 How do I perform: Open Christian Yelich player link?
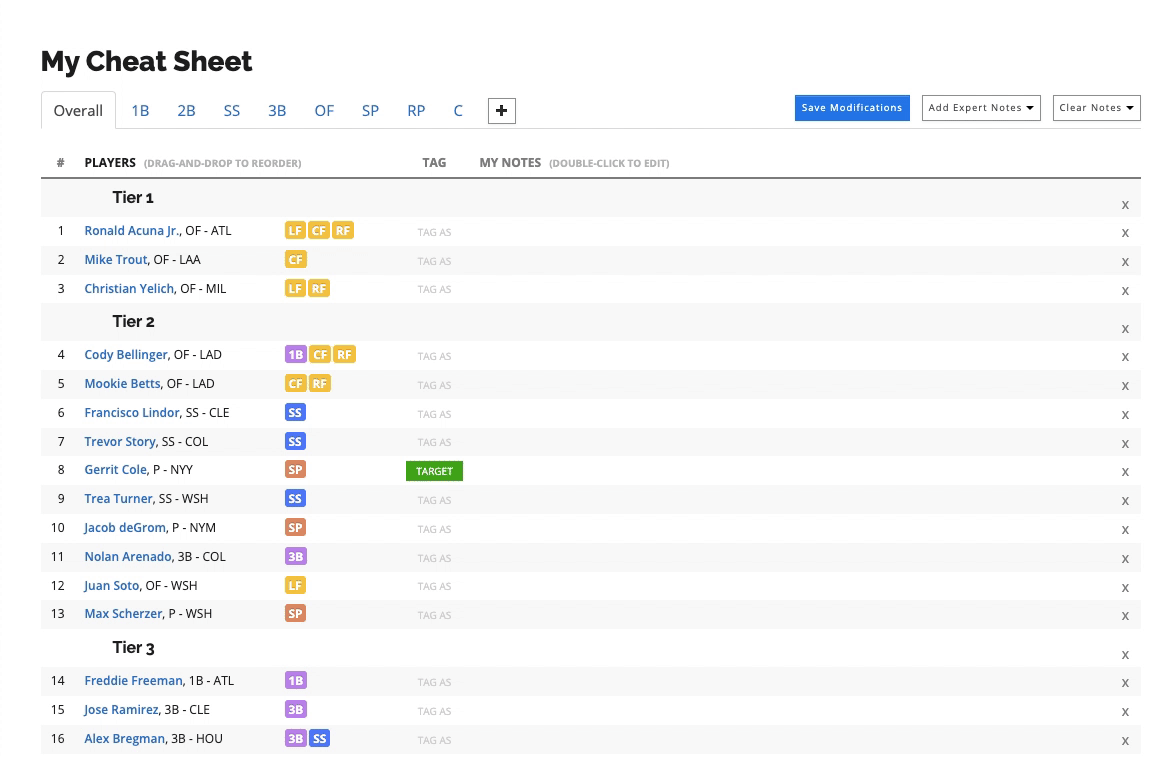tap(129, 289)
